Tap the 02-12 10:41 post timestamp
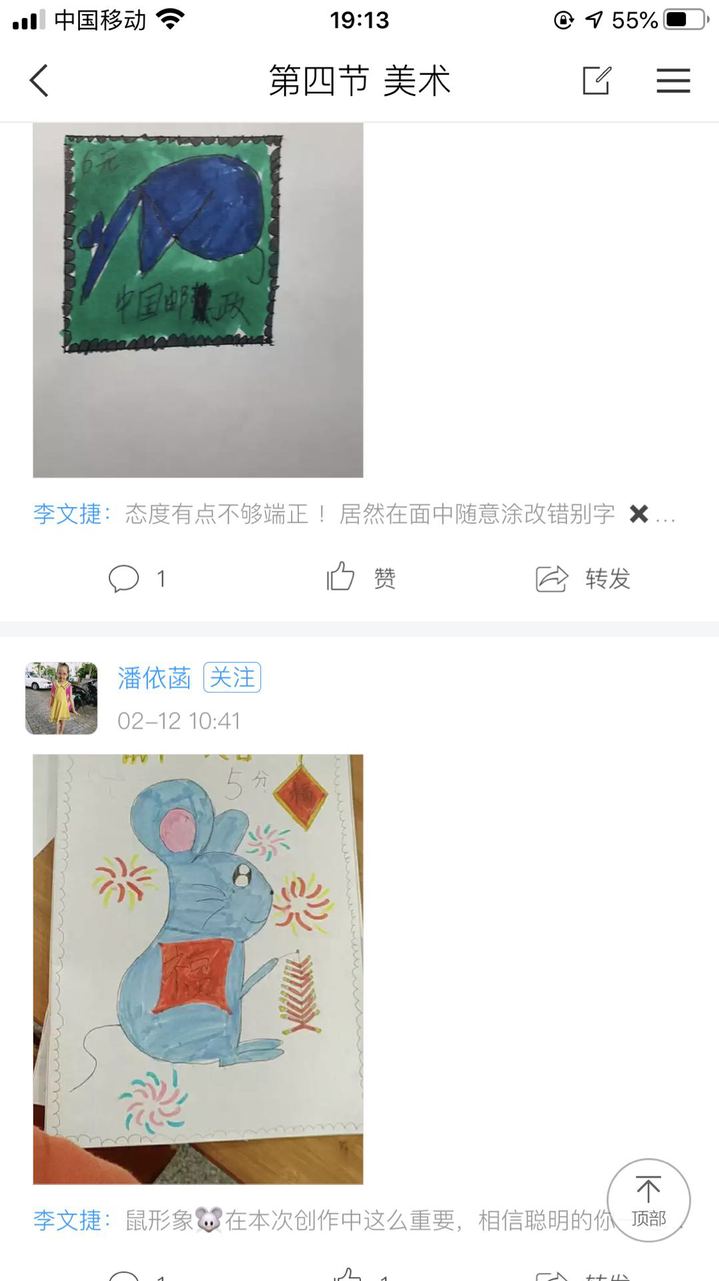 [179, 720]
